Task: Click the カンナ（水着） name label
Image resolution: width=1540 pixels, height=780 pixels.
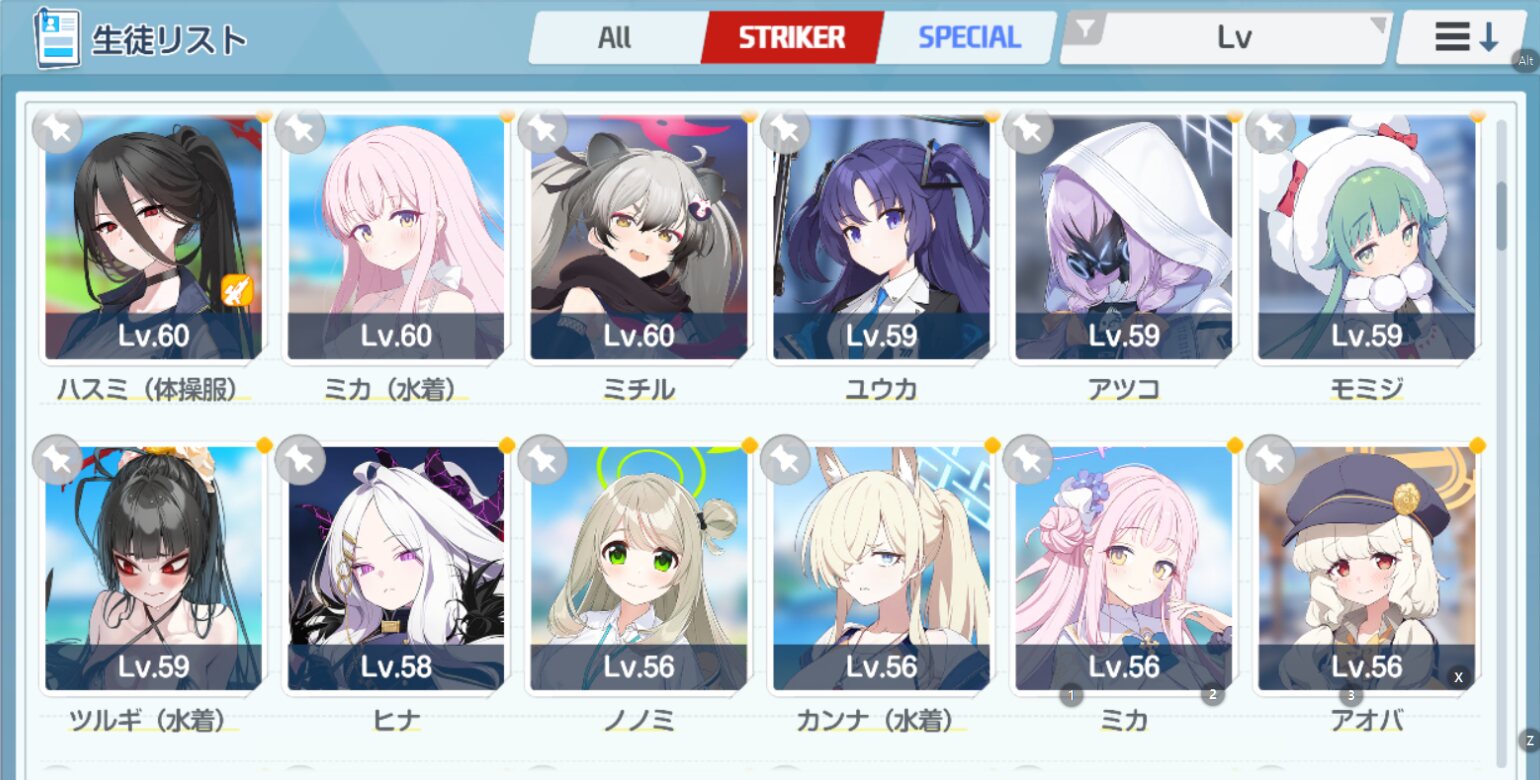Action: pos(881,720)
